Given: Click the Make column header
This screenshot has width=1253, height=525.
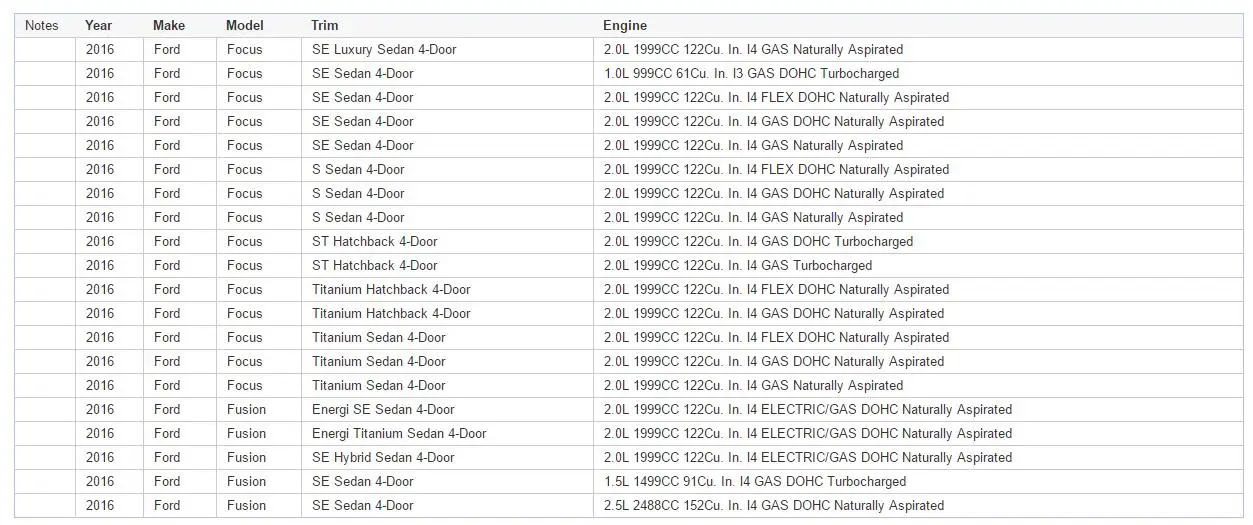Looking at the screenshot, I should [x=168, y=25].
